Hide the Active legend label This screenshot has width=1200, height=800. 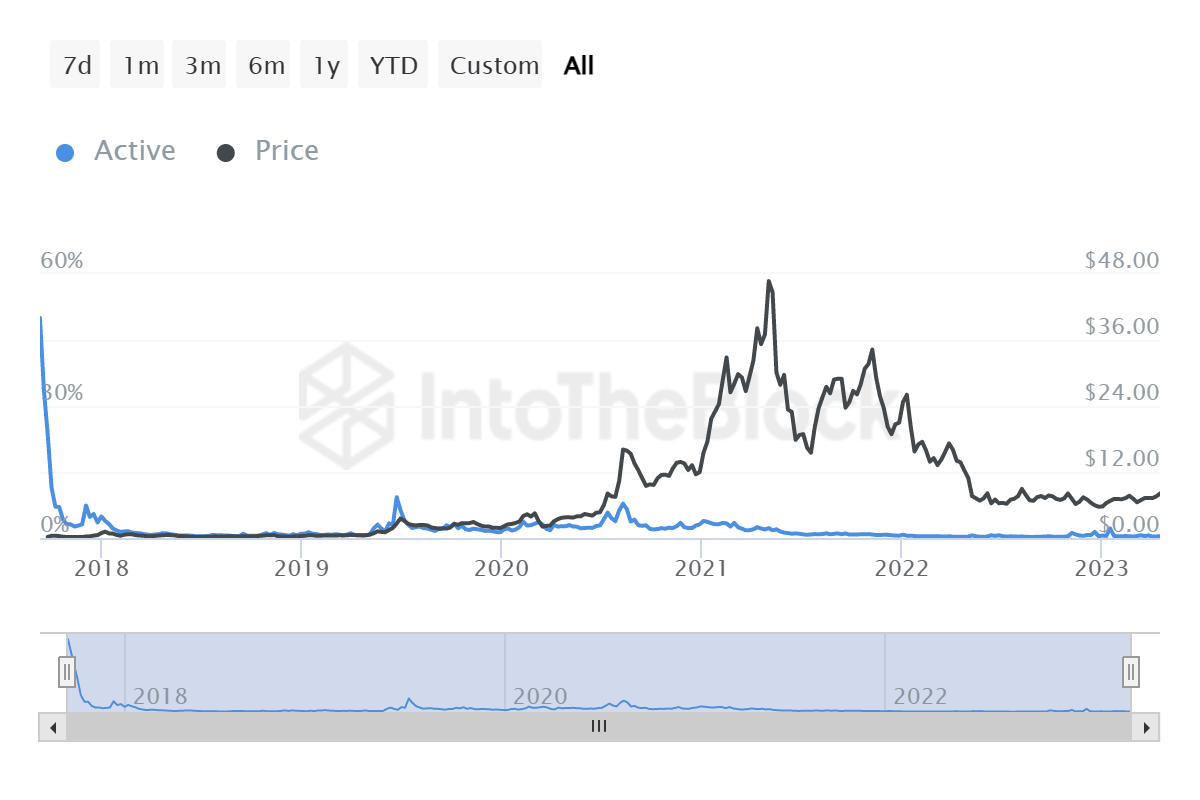tap(135, 151)
